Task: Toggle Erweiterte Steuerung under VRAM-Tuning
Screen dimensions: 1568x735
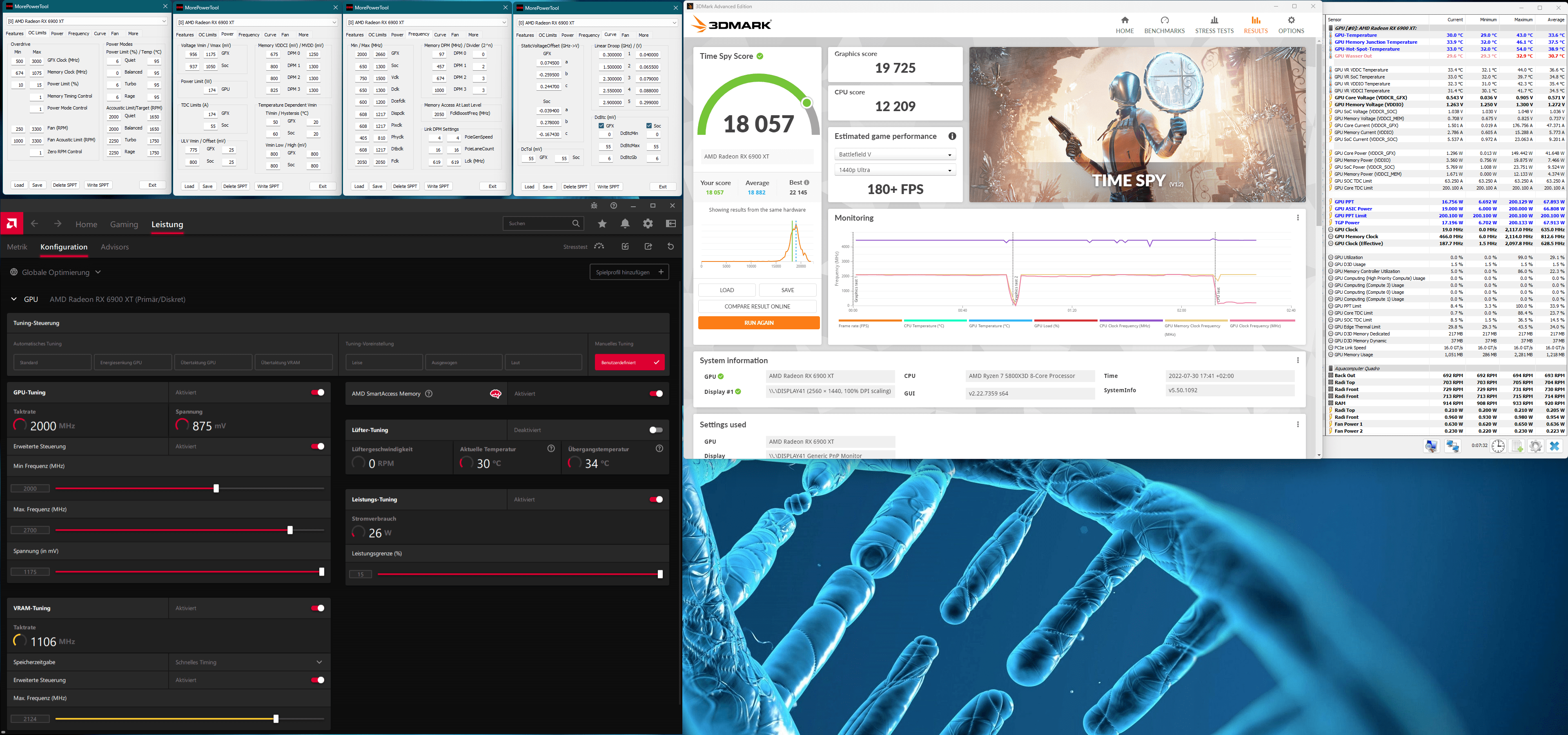Action: [318, 680]
